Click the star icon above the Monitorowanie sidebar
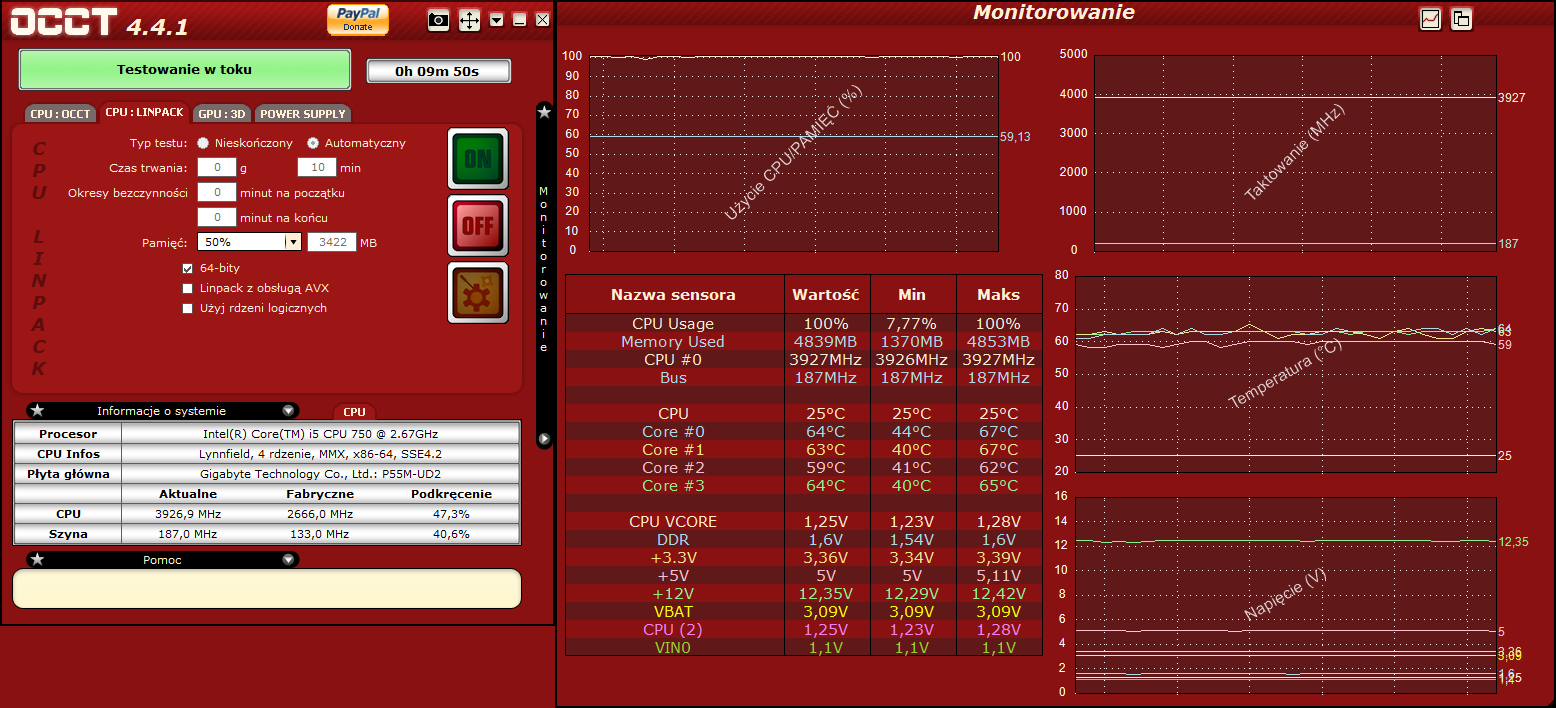1556x708 pixels. pos(544,112)
